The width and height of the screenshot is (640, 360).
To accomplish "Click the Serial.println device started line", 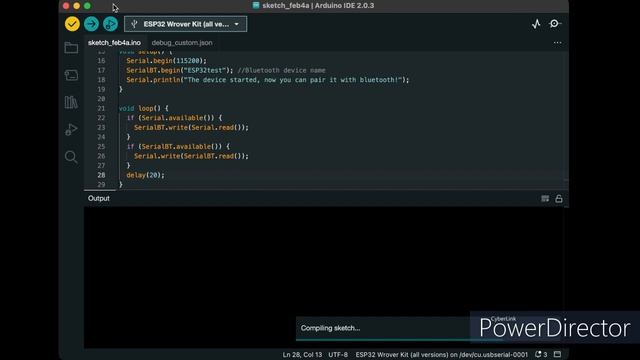I will click(x=267, y=80).
